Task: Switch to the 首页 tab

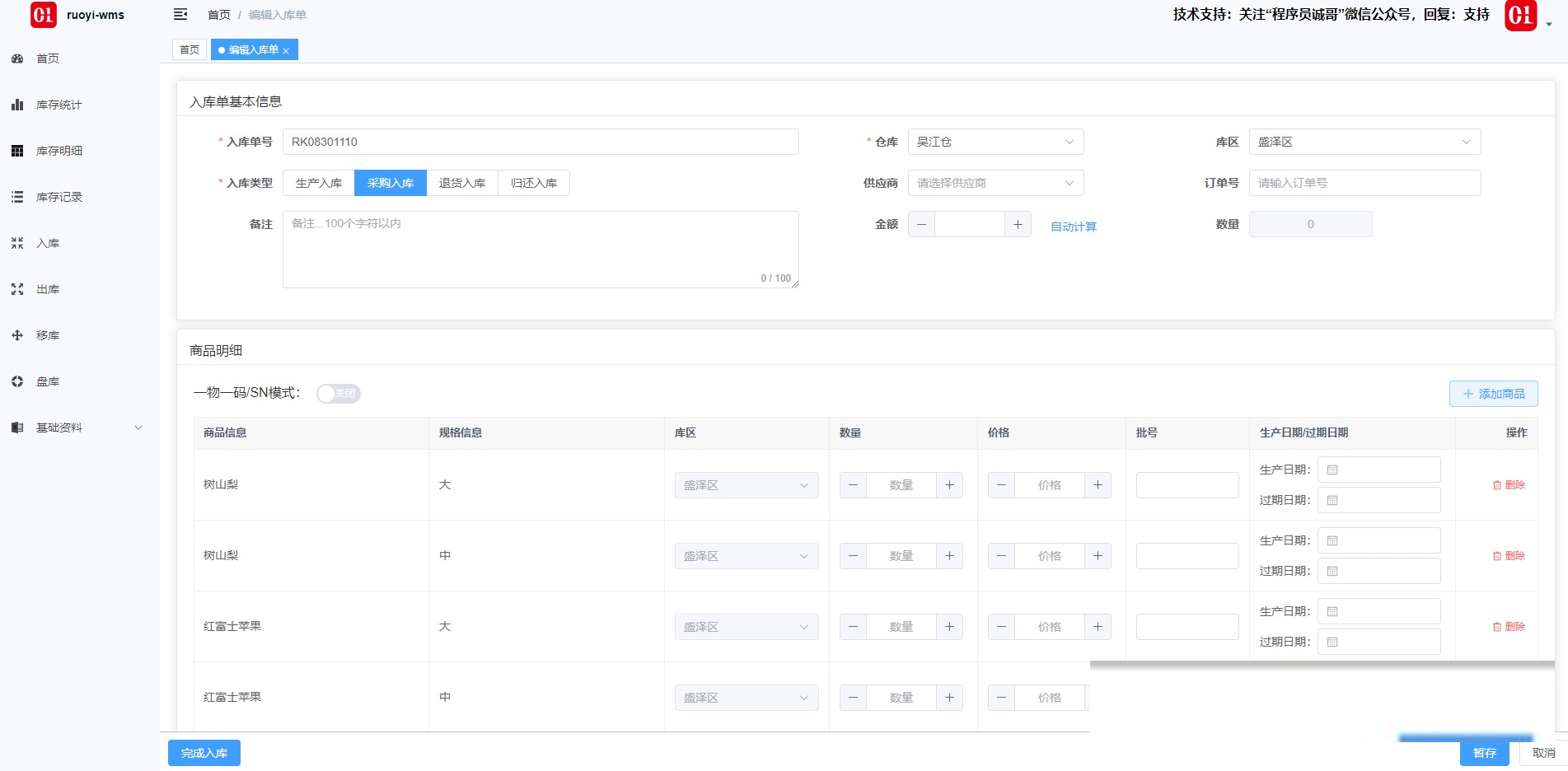Action: pos(190,50)
